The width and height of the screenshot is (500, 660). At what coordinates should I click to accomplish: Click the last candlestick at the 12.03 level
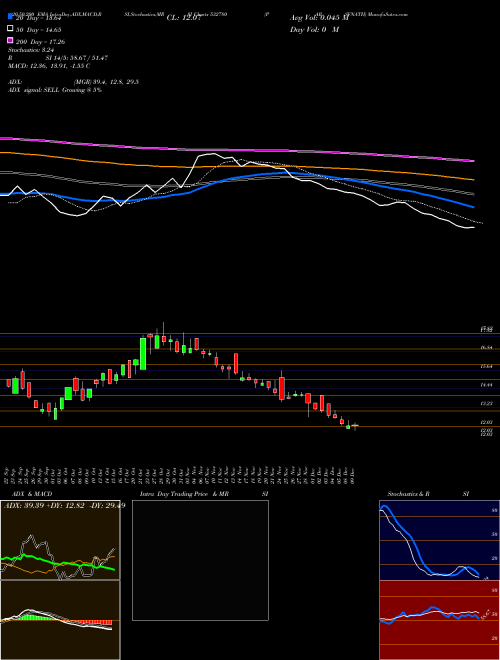click(355, 426)
